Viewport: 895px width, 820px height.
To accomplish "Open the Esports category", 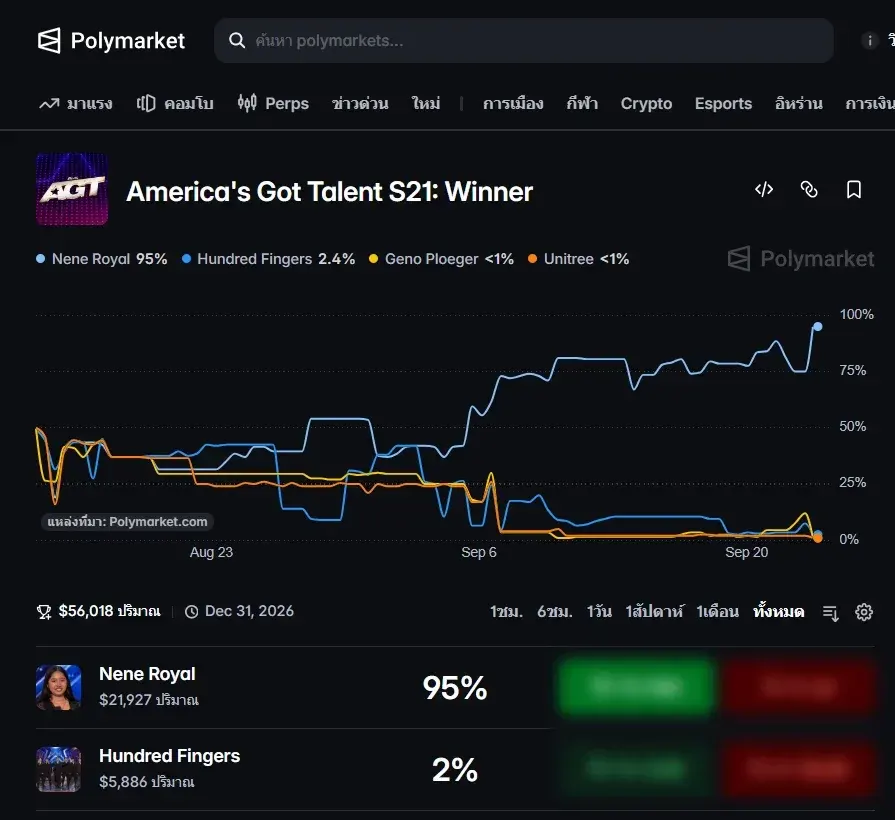I will (723, 103).
